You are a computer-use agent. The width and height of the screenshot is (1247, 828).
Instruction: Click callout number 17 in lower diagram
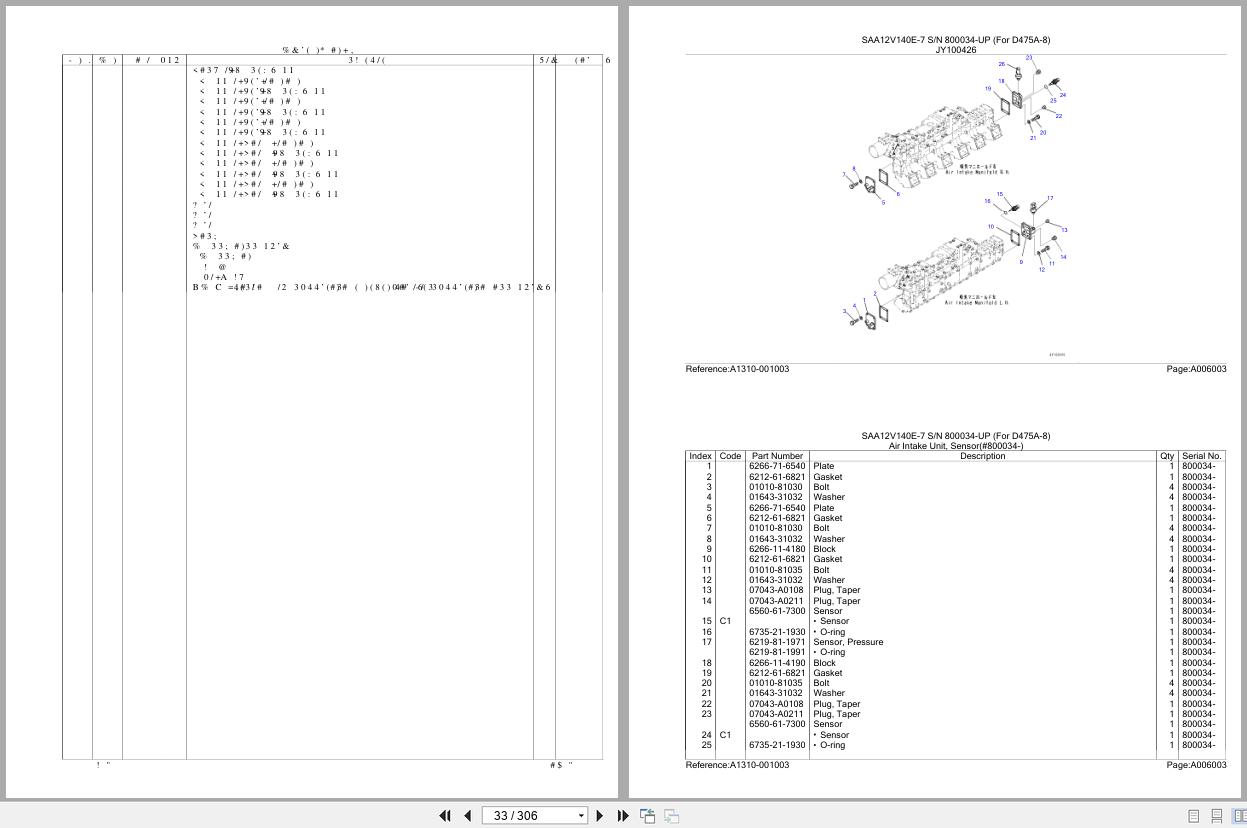(x=1050, y=199)
